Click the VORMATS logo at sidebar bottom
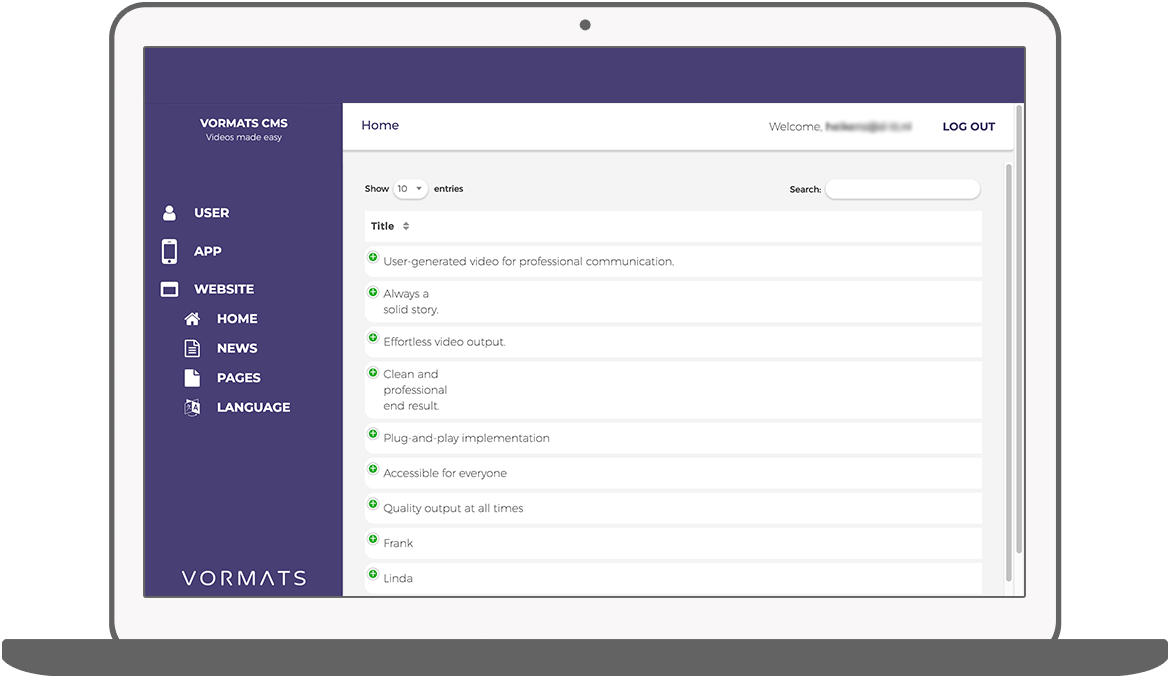The height and width of the screenshot is (678, 1170). coord(244,578)
